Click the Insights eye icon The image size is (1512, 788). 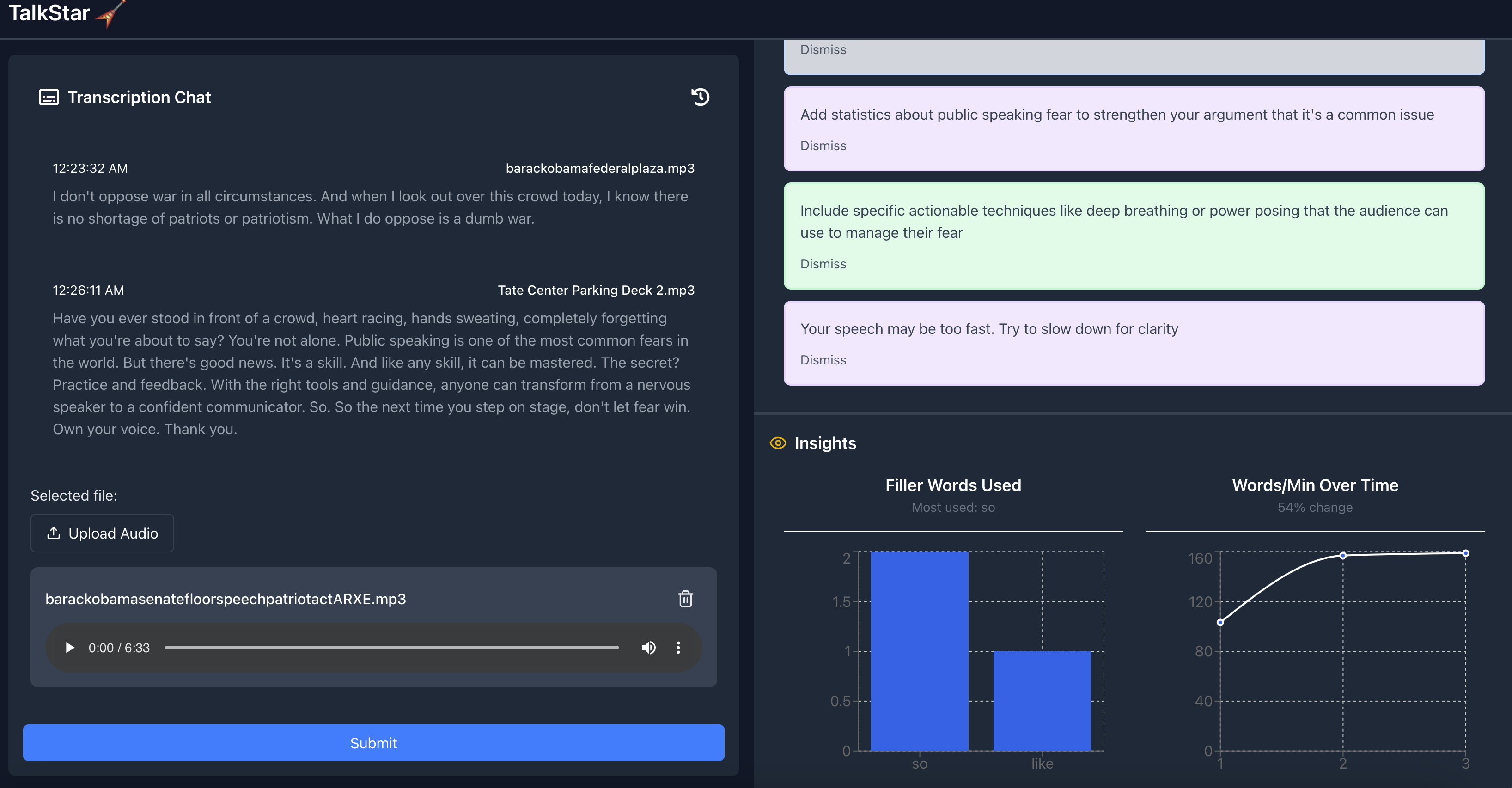coord(778,443)
